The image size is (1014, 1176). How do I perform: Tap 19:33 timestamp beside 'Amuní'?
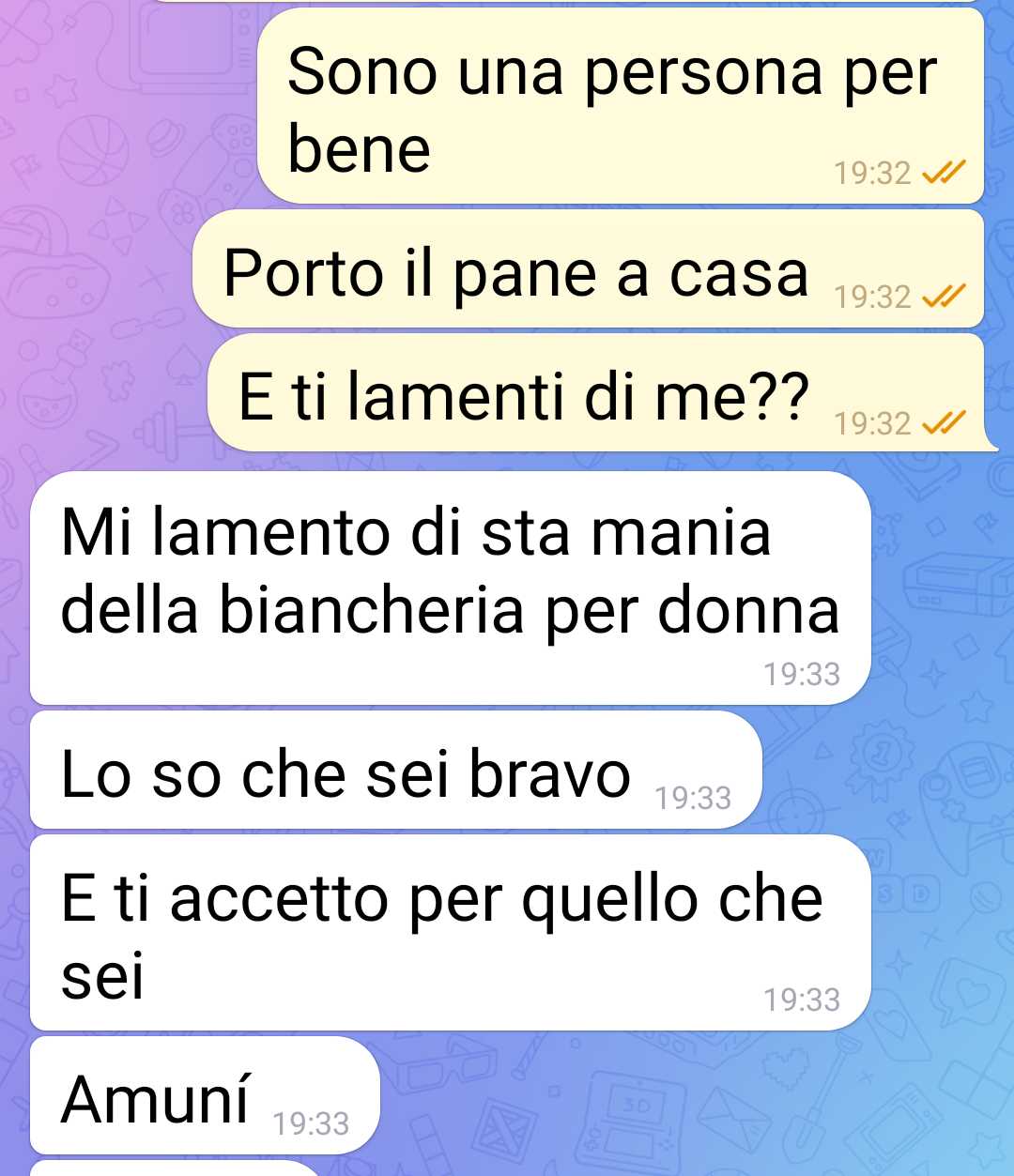click(x=311, y=1124)
